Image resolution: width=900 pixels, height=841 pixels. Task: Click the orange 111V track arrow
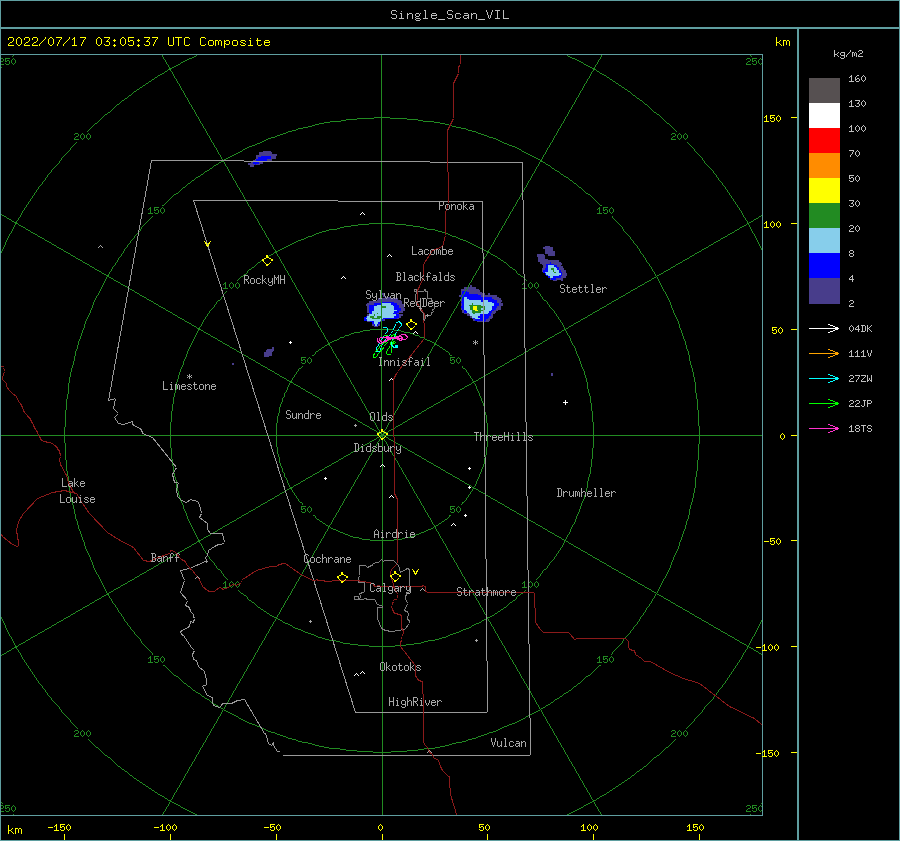(x=824, y=354)
